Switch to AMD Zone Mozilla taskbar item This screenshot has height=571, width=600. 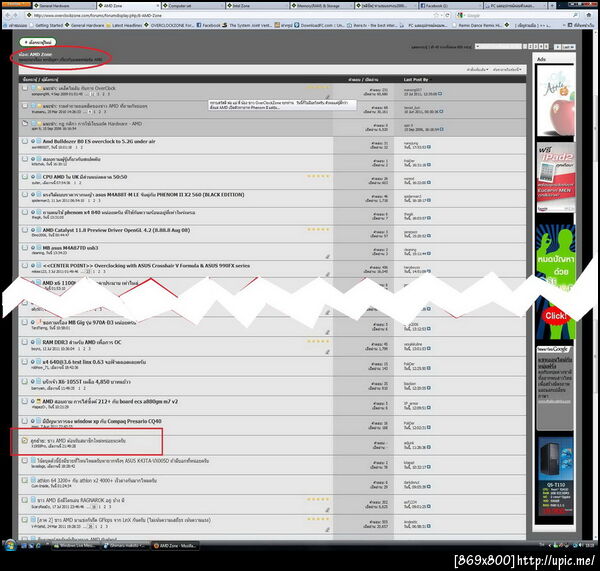click(174, 546)
